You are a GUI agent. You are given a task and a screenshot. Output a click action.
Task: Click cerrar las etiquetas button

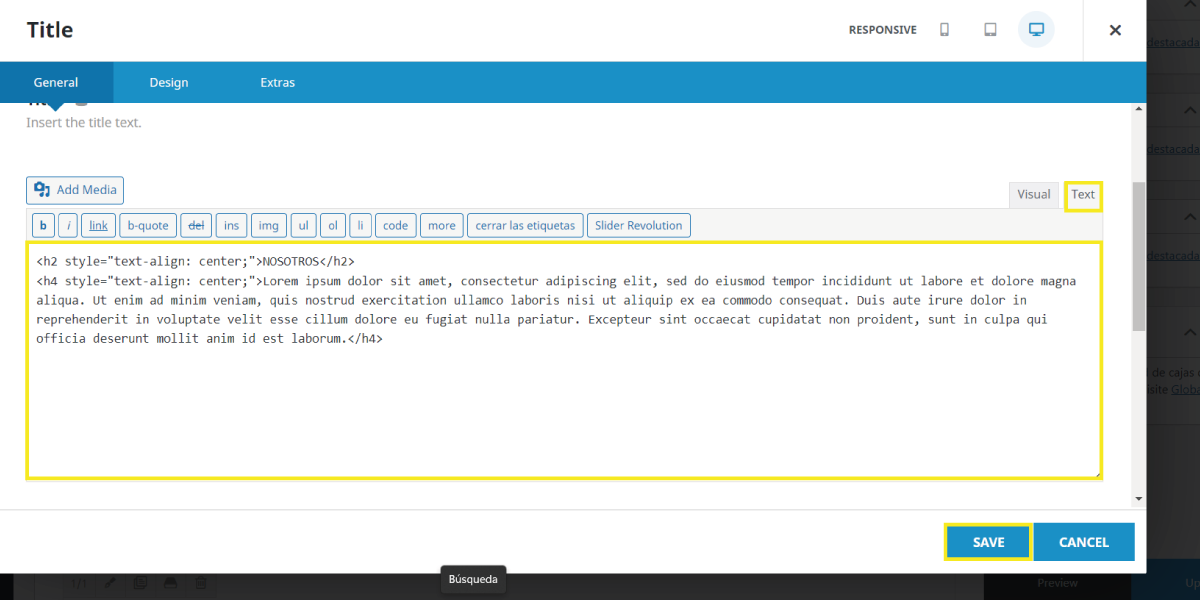coord(525,225)
